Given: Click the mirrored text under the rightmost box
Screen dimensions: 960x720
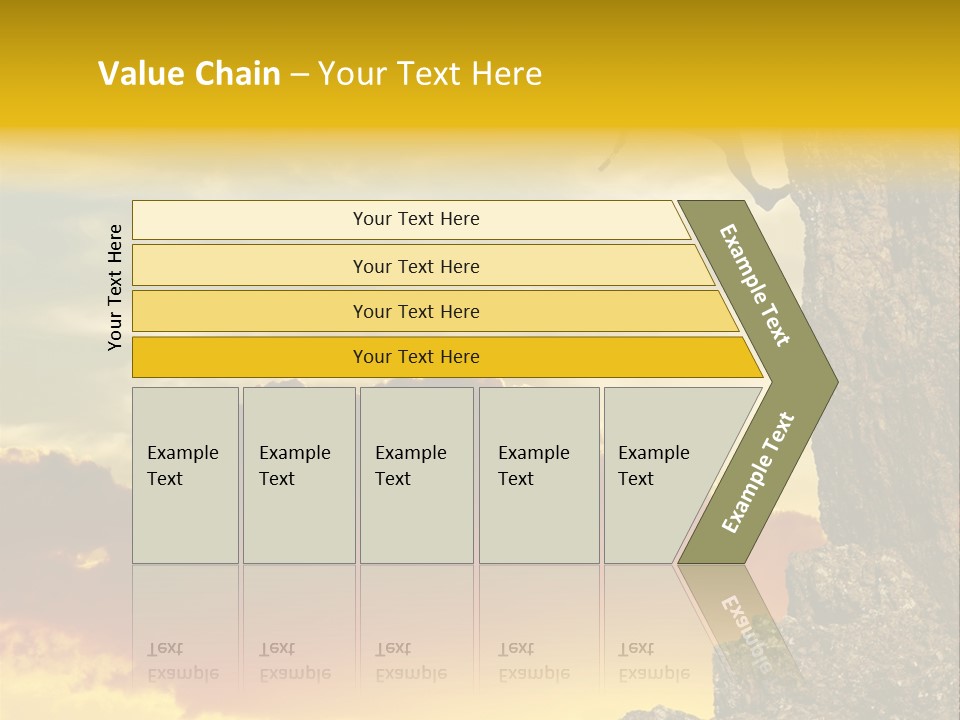Looking at the screenshot, I should point(654,661).
